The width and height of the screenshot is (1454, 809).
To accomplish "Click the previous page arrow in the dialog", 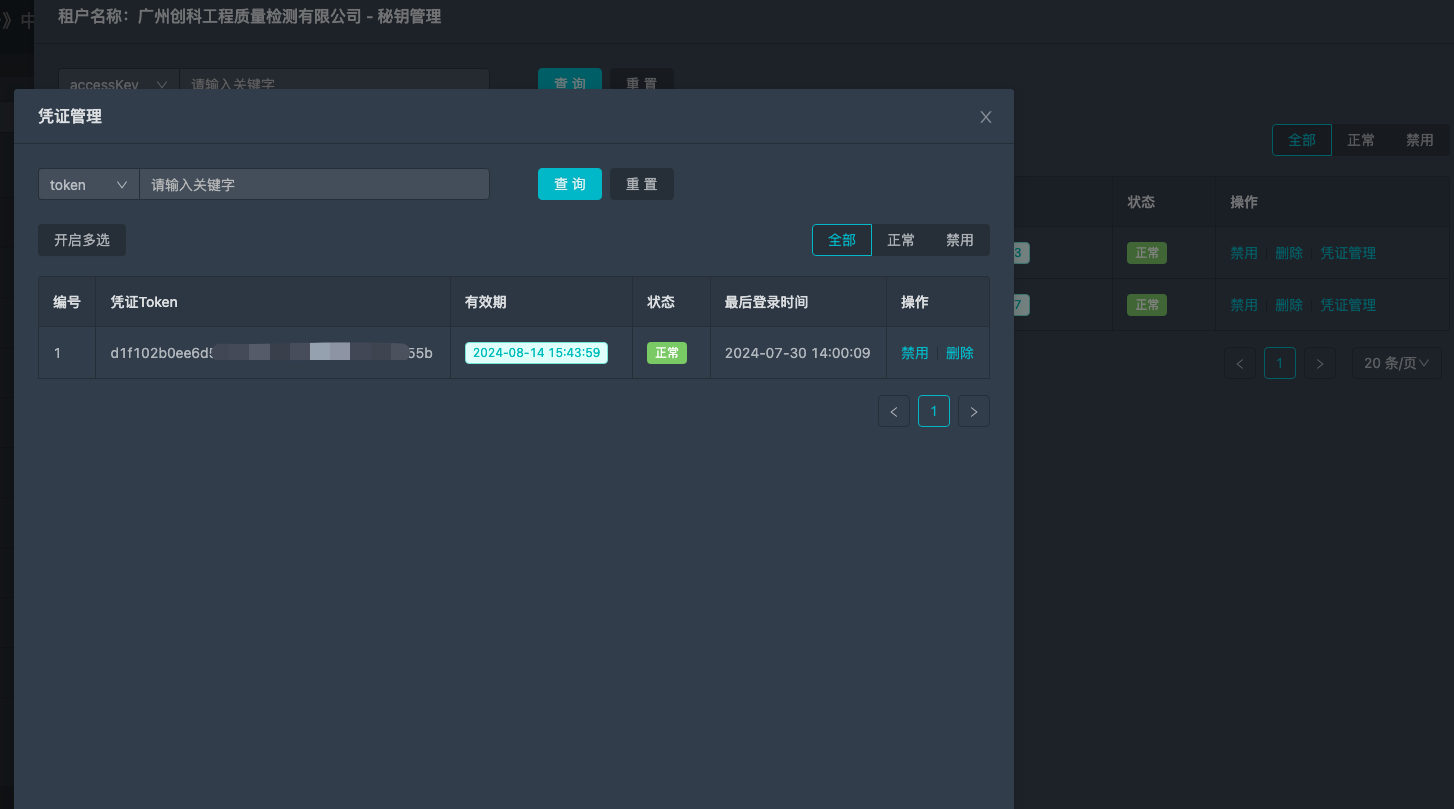I will point(893,410).
